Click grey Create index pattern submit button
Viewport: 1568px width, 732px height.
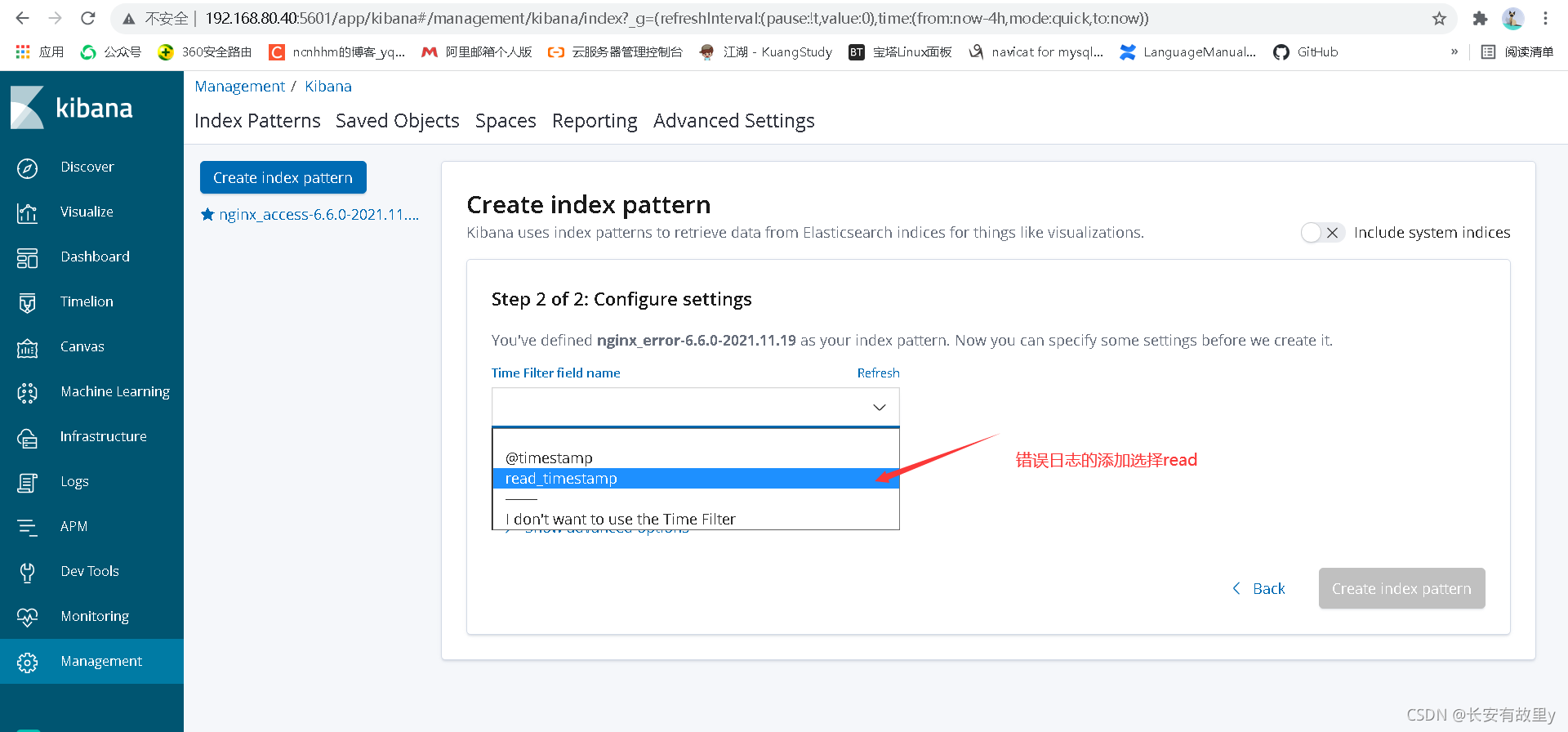pos(1401,588)
